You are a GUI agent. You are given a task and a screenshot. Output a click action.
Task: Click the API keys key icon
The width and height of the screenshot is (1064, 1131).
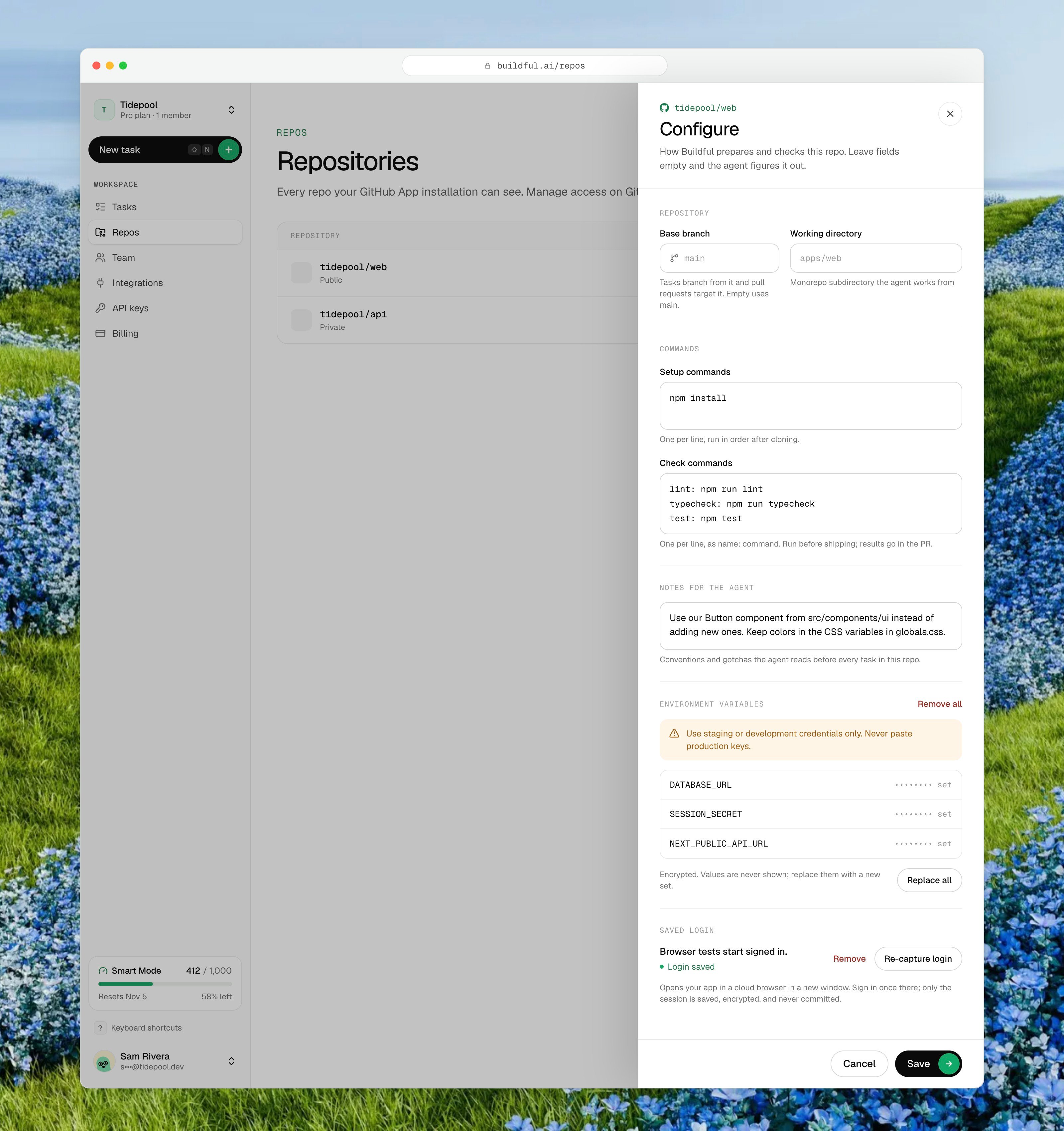coord(101,308)
